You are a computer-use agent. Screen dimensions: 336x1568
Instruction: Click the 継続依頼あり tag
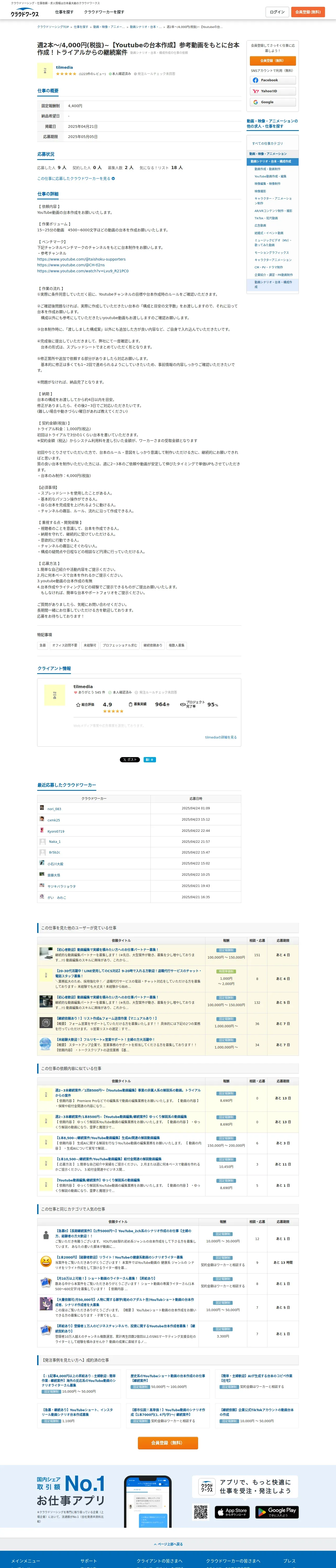click(x=153, y=645)
